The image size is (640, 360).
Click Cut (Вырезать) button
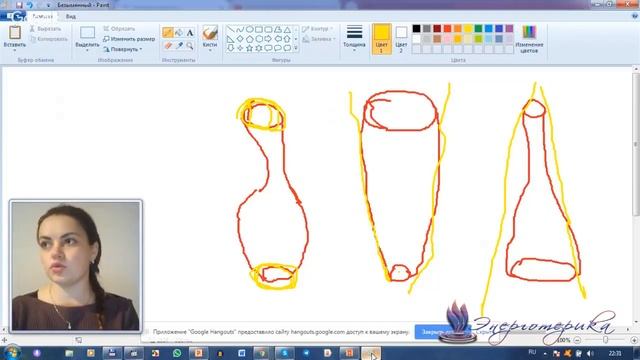[x=45, y=29]
